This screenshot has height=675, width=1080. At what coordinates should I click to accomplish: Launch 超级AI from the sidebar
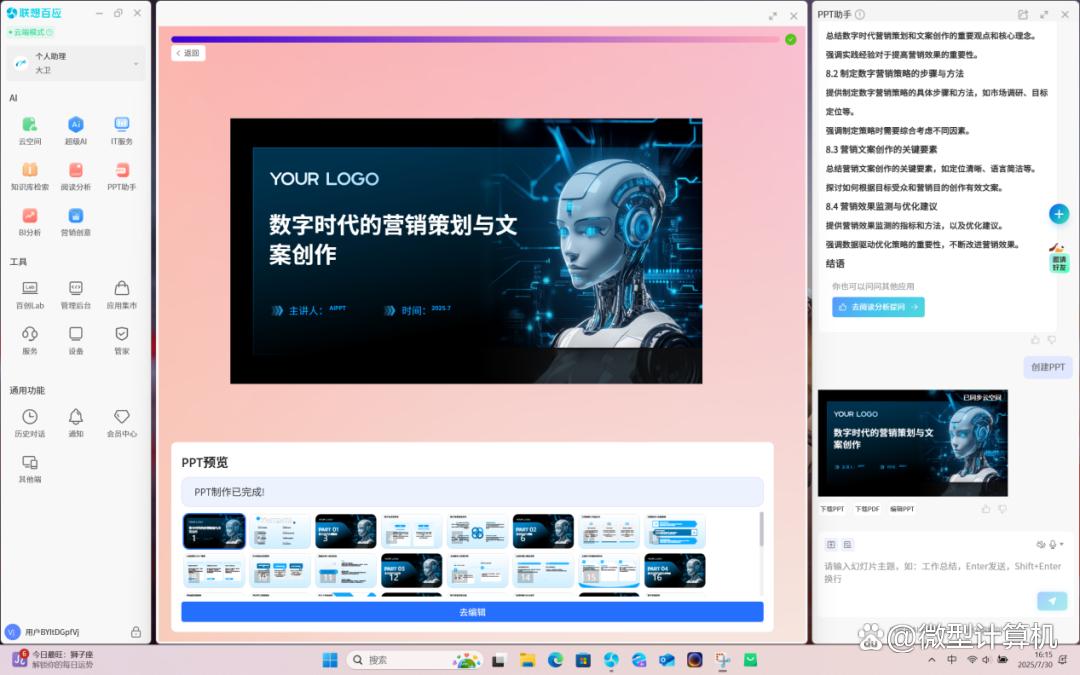point(76,125)
